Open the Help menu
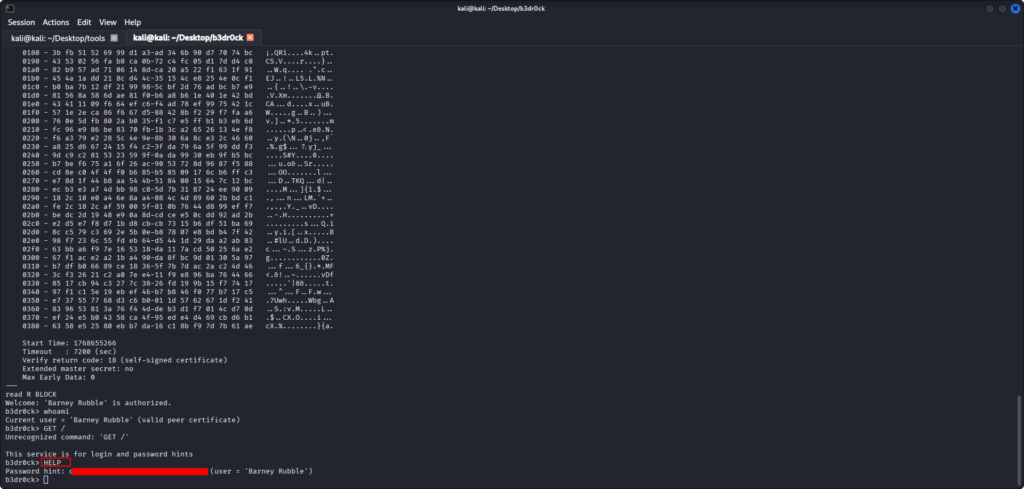1024x489 pixels. tap(132, 22)
